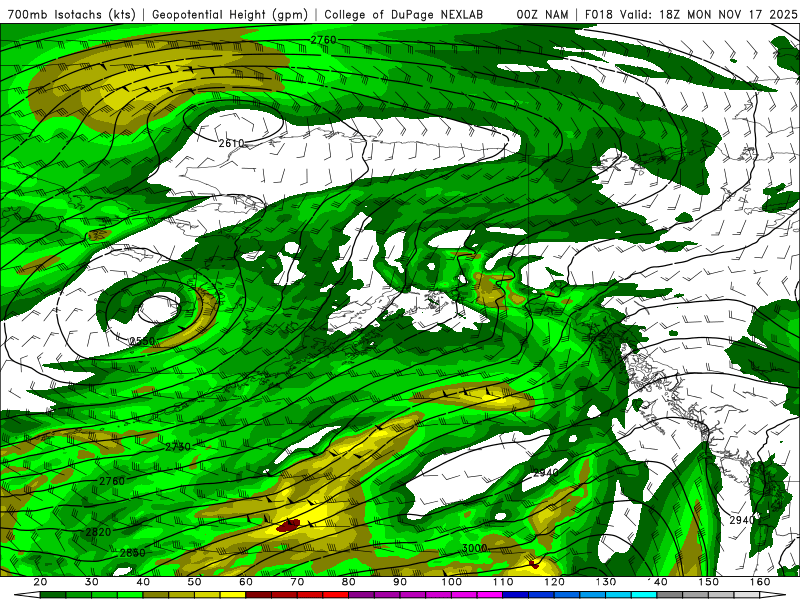Screen dimensions: 800x600
Task: Click the 40 knot value on the color scale
Action: click(143, 582)
